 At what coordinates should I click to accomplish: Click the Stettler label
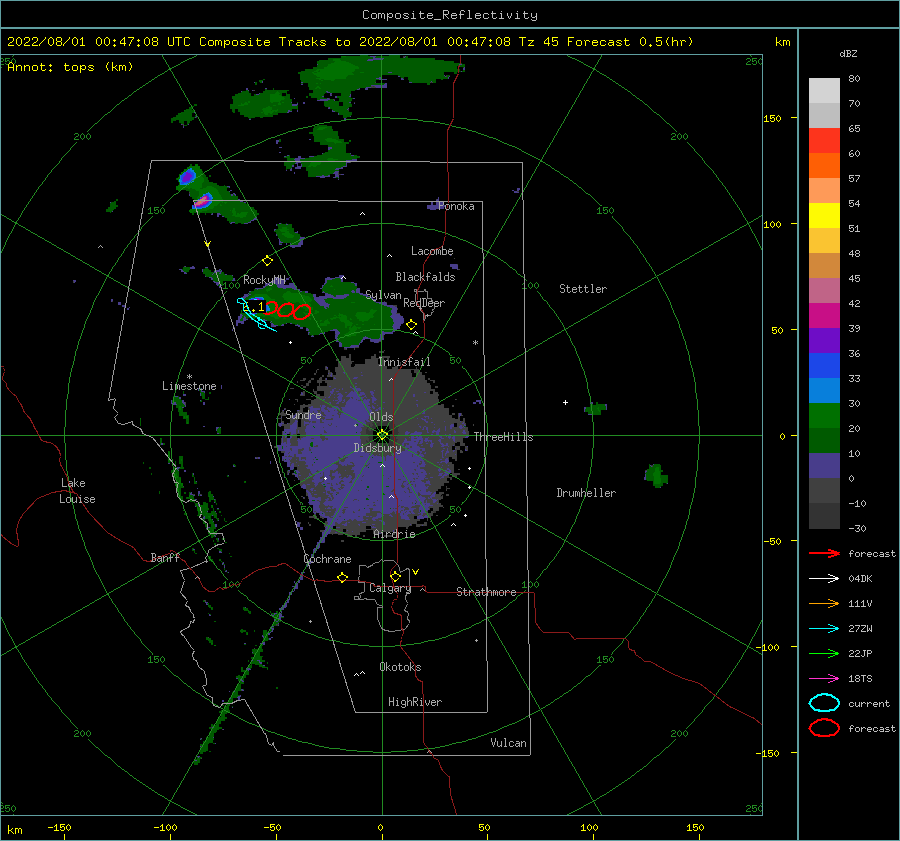(x=583, y=289)
